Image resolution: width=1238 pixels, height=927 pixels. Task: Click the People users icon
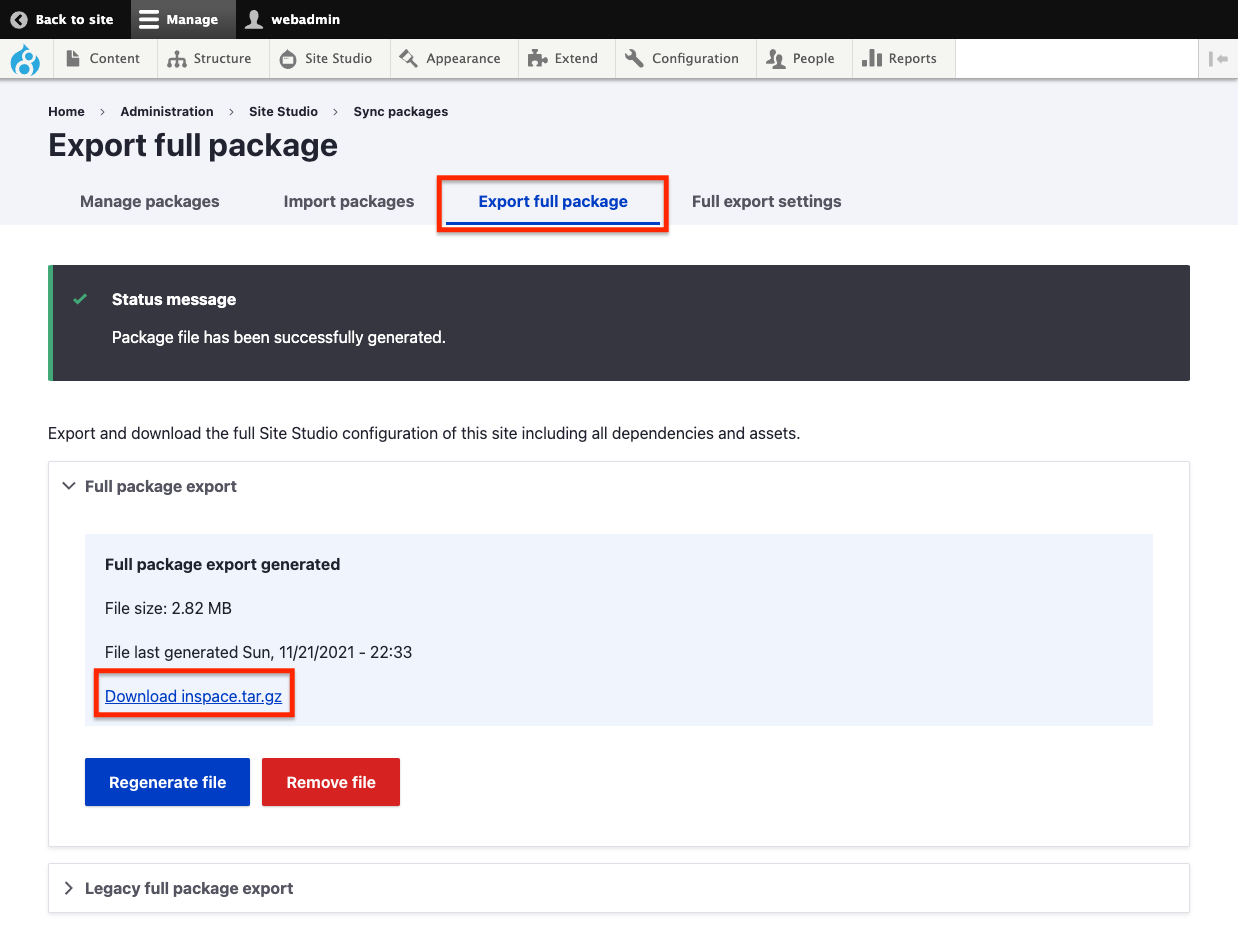pos(775,59)
